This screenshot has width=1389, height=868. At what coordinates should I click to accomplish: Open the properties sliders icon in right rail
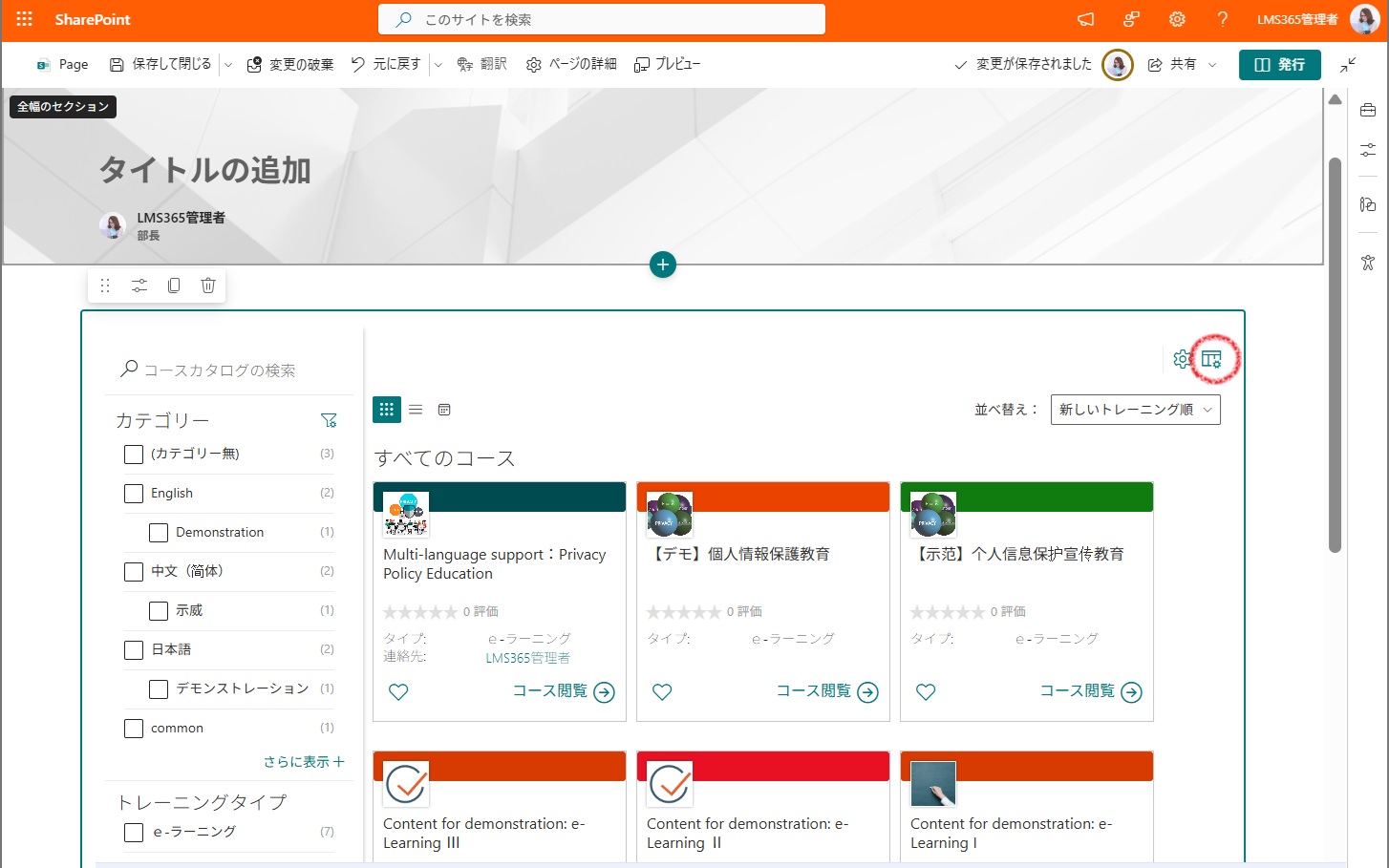click(x=1368, y=150)
